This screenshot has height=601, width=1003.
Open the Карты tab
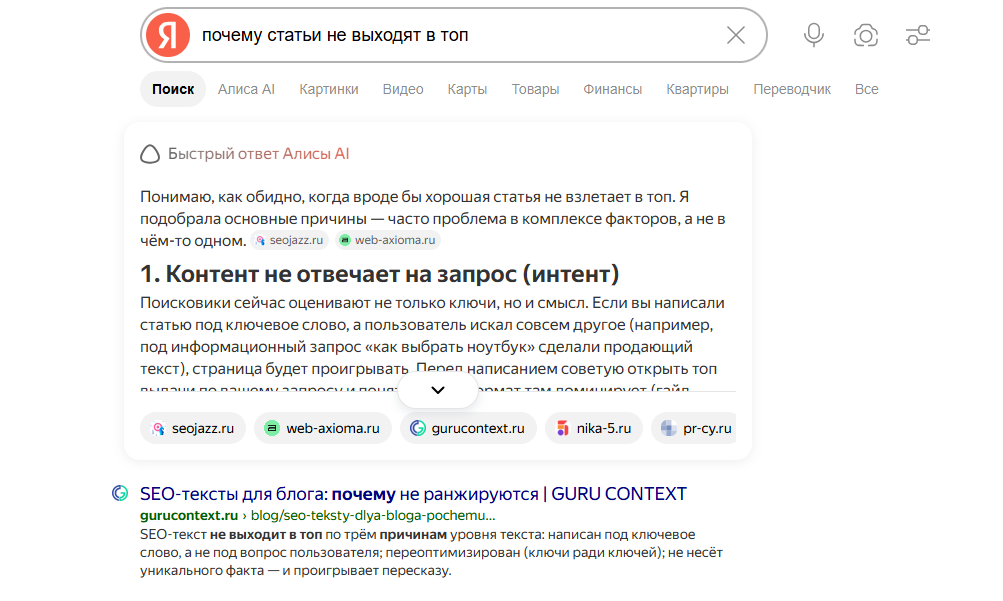[467, 89]
